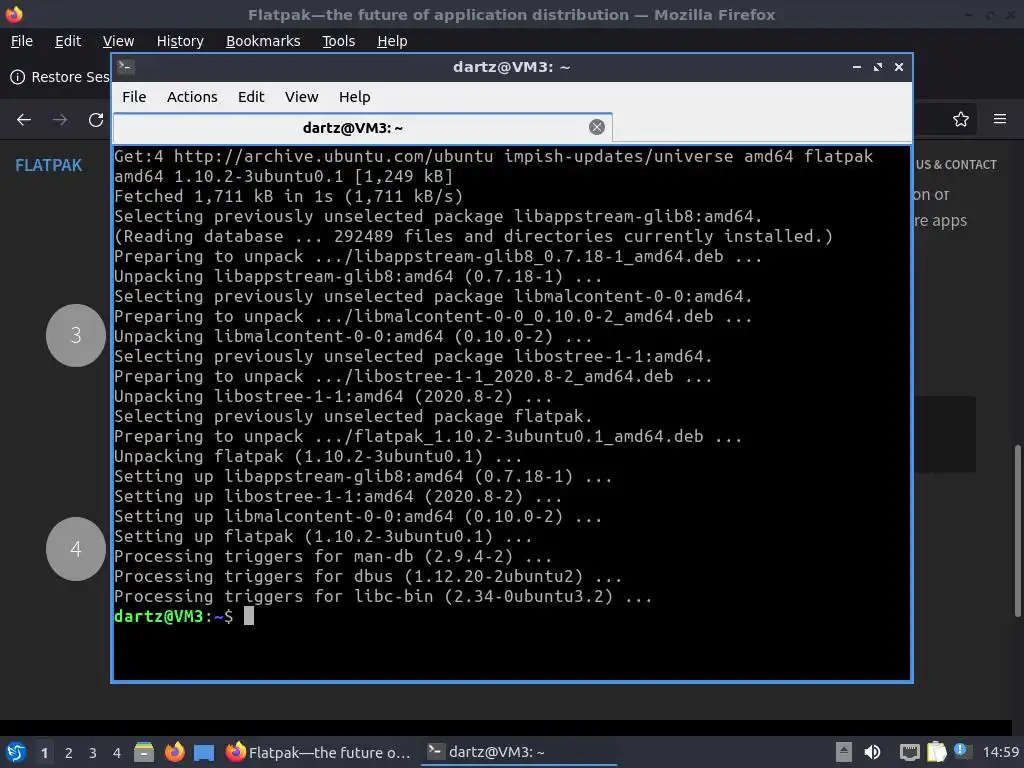The image size is (1024, 768).
Task: Open the clipboard manager tray icon
Action: pyautogui.click(x=936, y=752)
